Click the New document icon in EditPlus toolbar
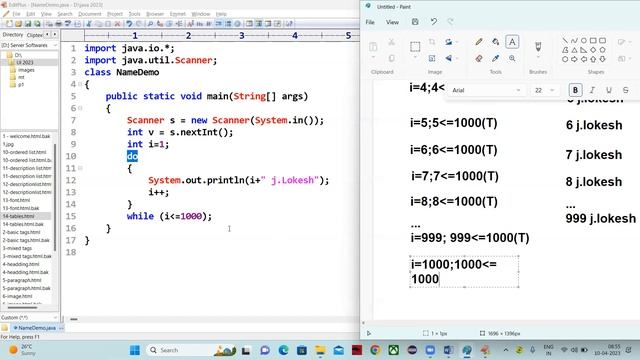This screenshot has width=640, height=360. coord(9,24)
